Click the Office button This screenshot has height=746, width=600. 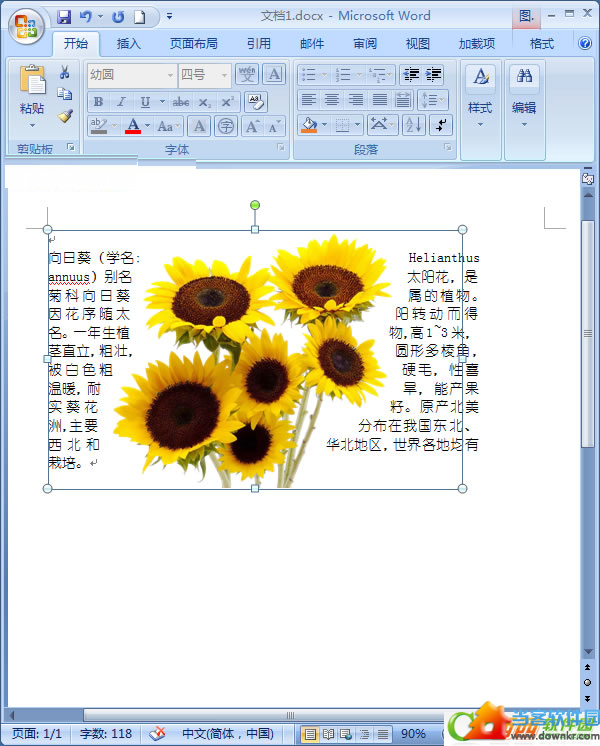coord(26,27)
